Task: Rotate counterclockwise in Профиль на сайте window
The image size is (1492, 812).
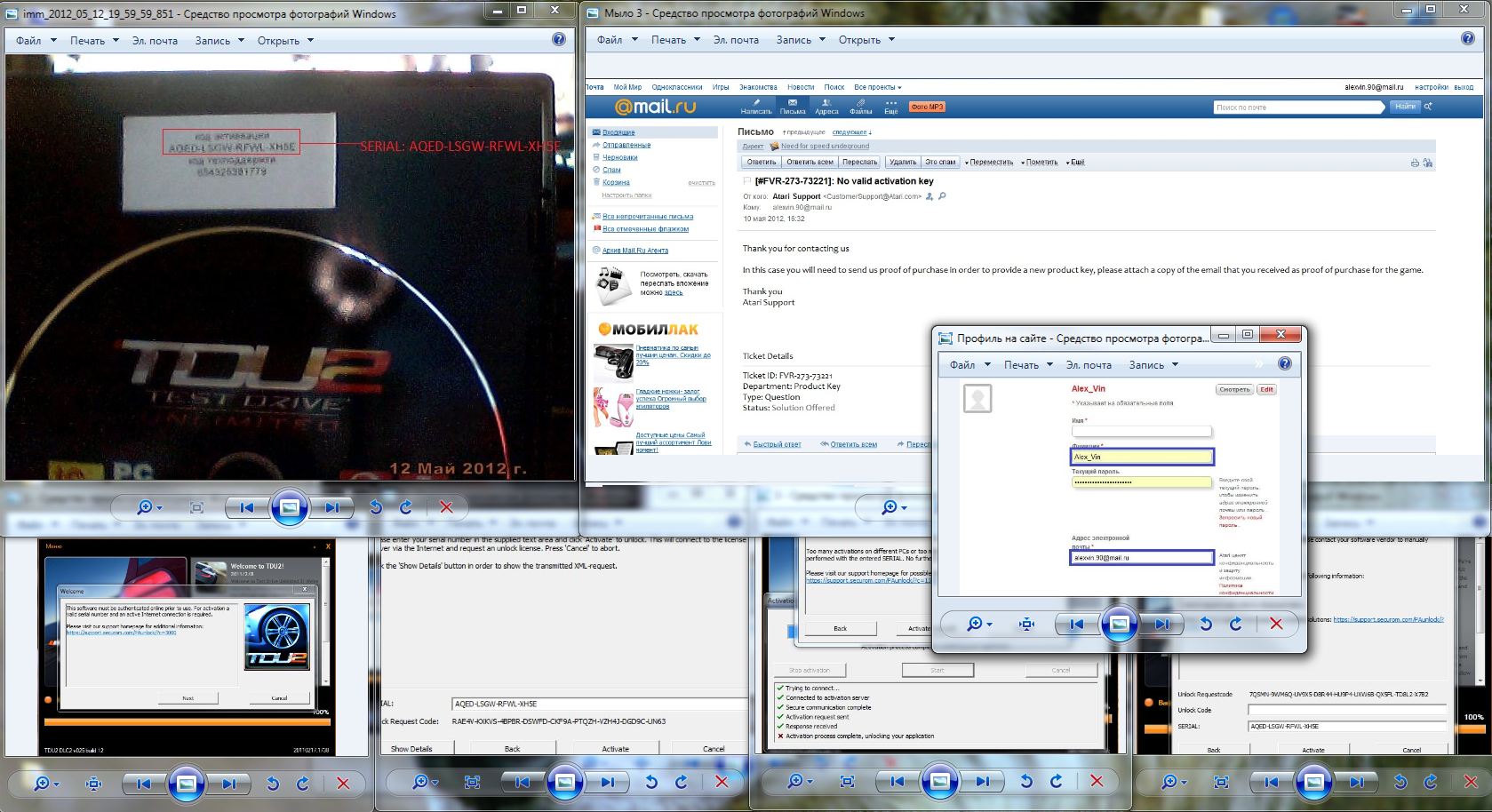Action: pos(1206,625)
